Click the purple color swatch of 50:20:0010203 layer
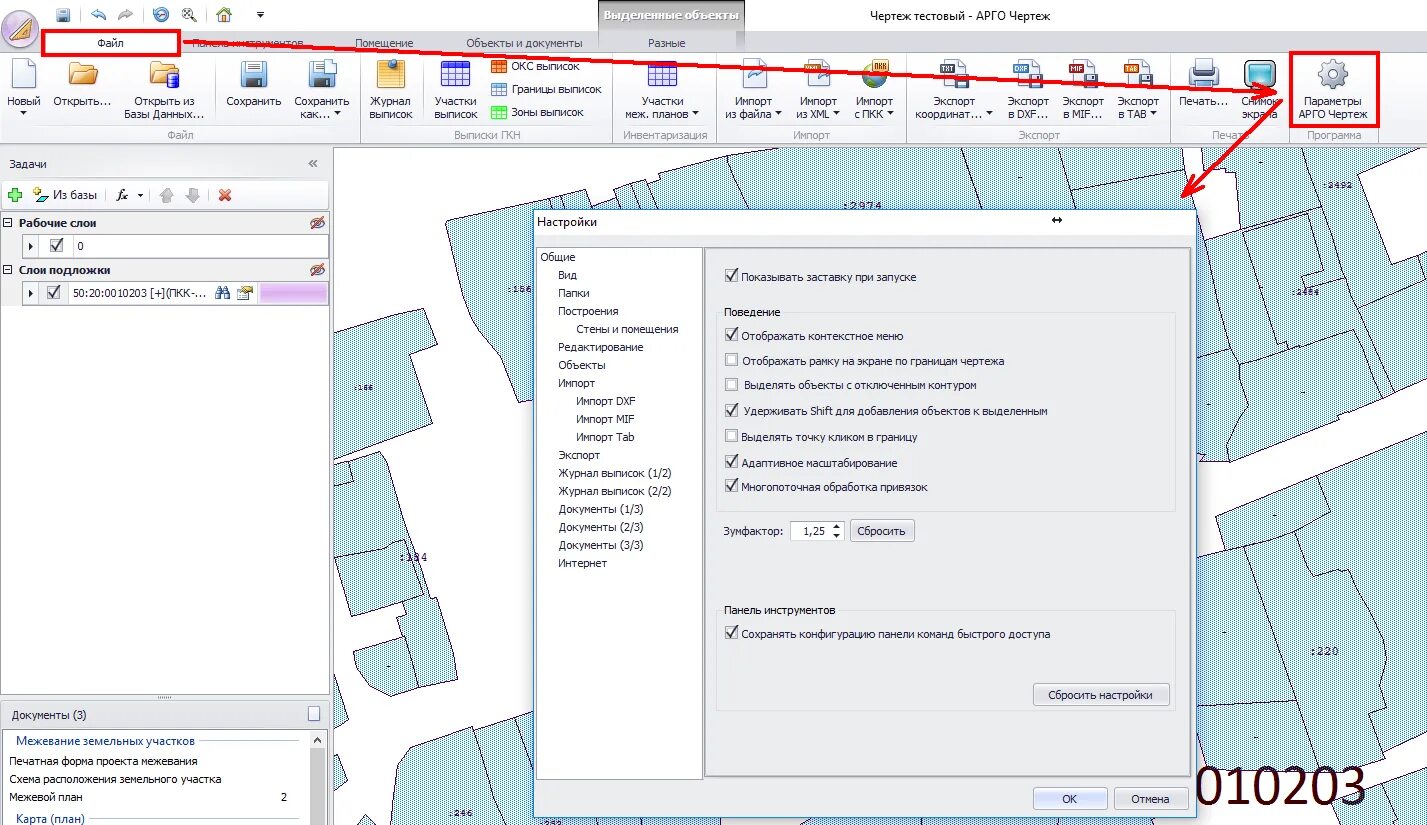Image resolution: width=1427 pixels, height=825 pixels. coord(293,292)
